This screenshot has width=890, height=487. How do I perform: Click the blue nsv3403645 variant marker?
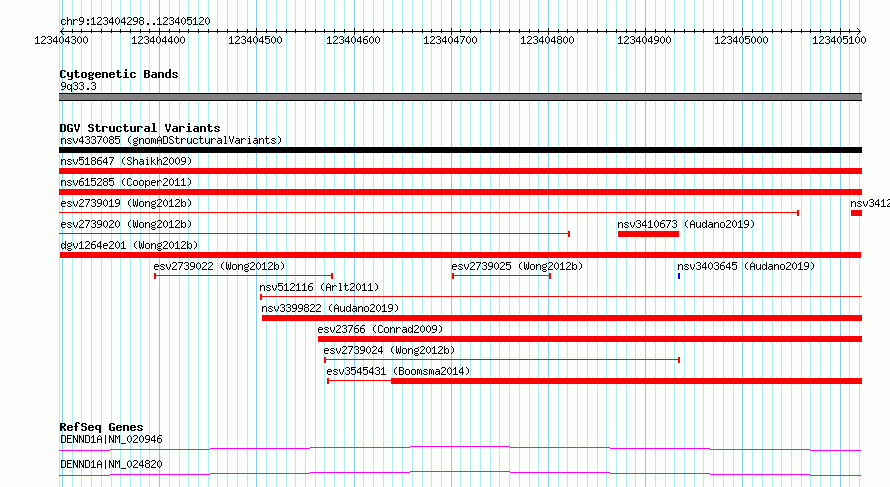coord(679,276)
